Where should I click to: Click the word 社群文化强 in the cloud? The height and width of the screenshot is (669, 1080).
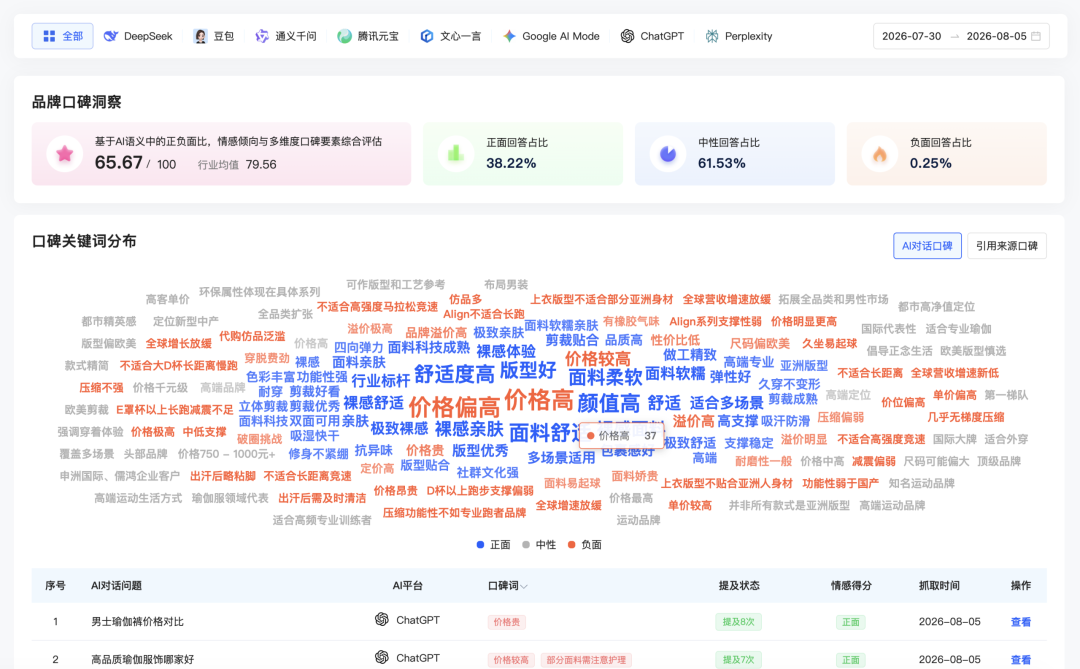[x=487, y=473]
